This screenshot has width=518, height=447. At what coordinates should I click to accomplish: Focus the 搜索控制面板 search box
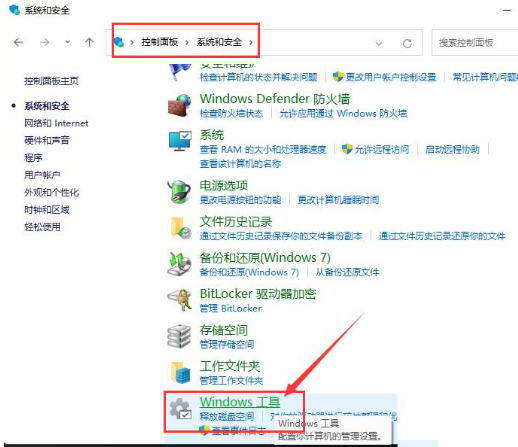475,43
